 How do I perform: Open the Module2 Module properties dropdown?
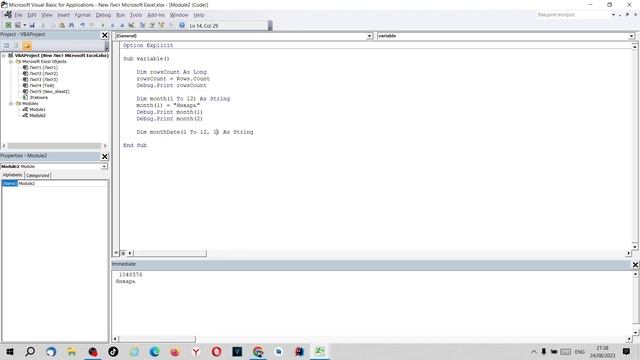point(104,167)
